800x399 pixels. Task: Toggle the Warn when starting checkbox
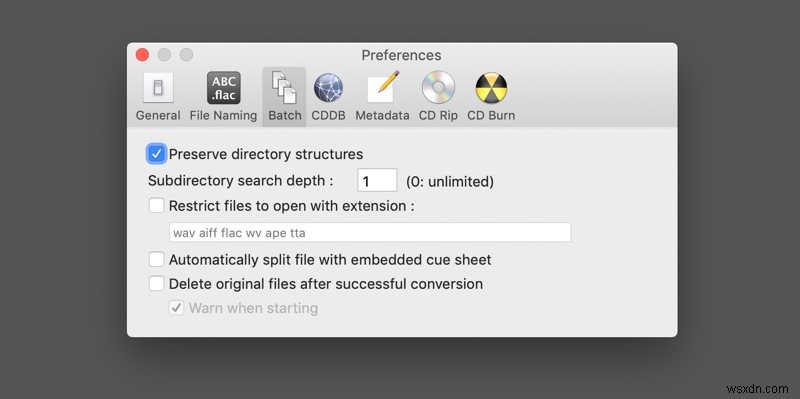click(177, 308)
